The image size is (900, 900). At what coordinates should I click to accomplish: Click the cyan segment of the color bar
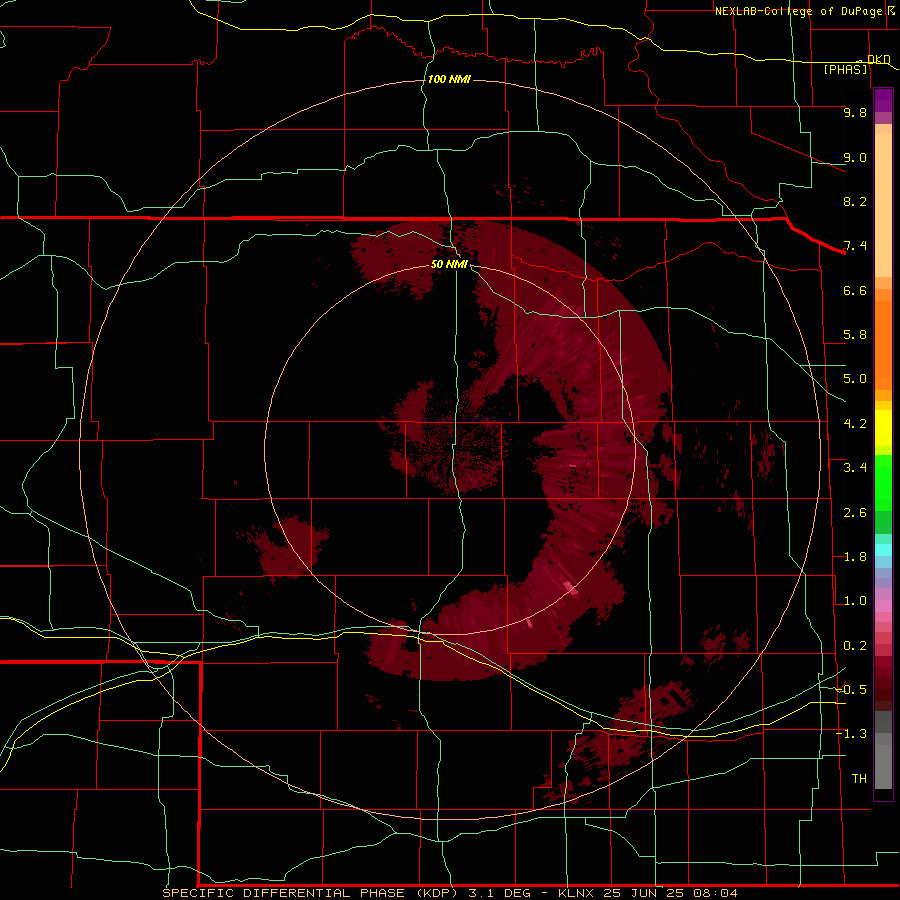(x=883, y=550)
